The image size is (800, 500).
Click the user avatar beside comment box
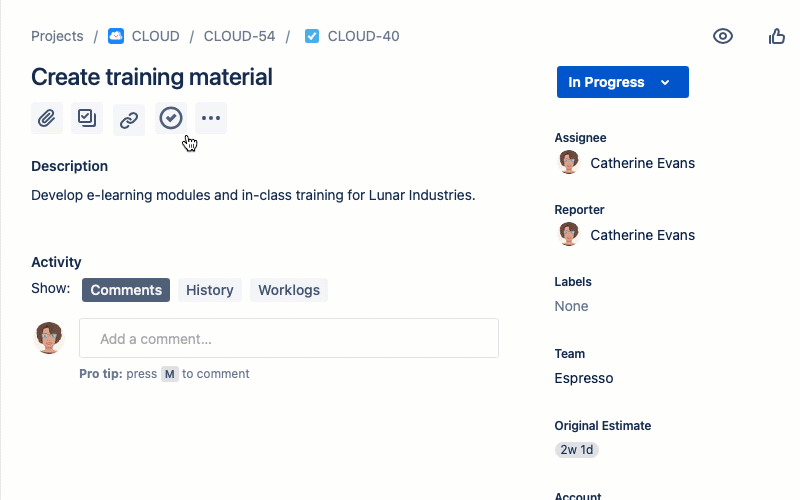pos(49,338)
